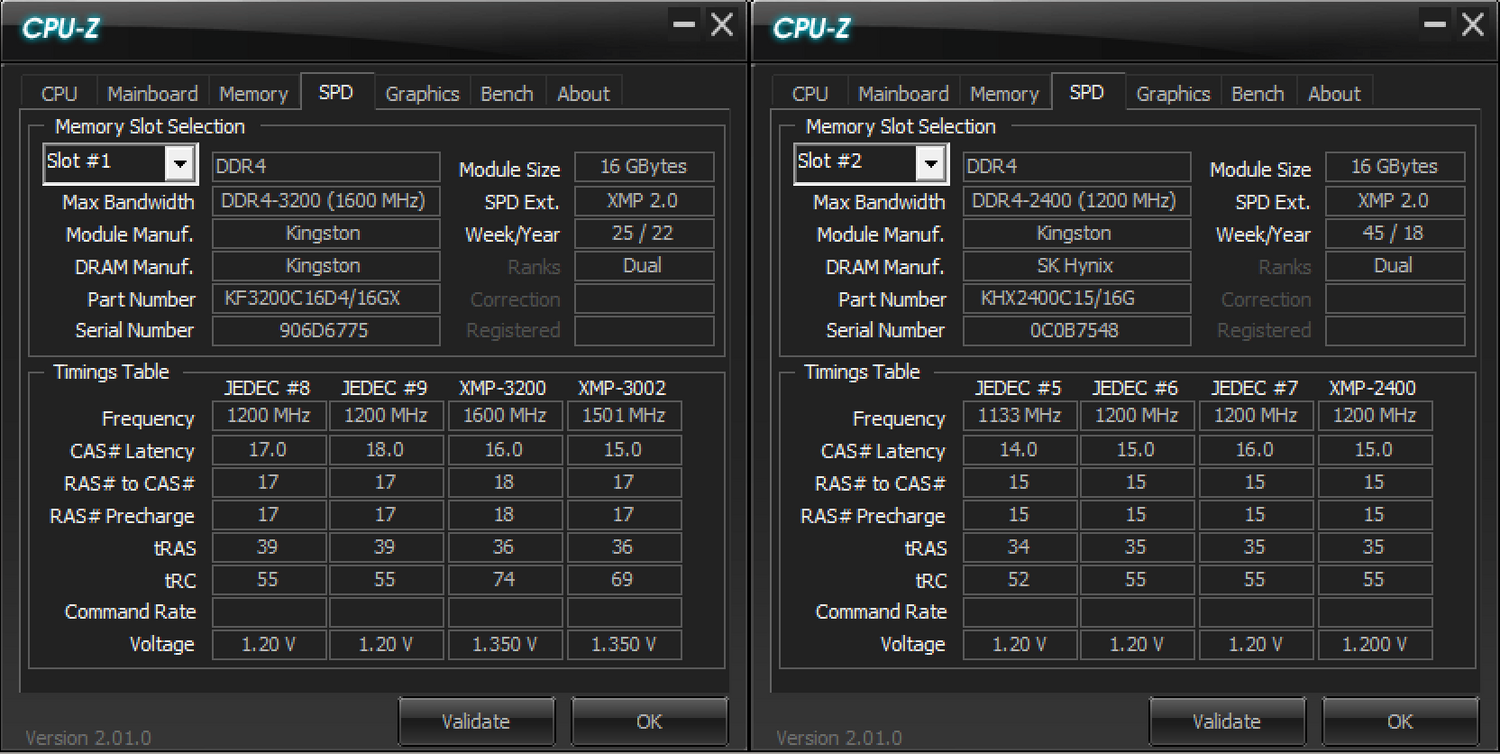Click the DDR4 memory type field beside Slot #2

(x=1077, y=167)
